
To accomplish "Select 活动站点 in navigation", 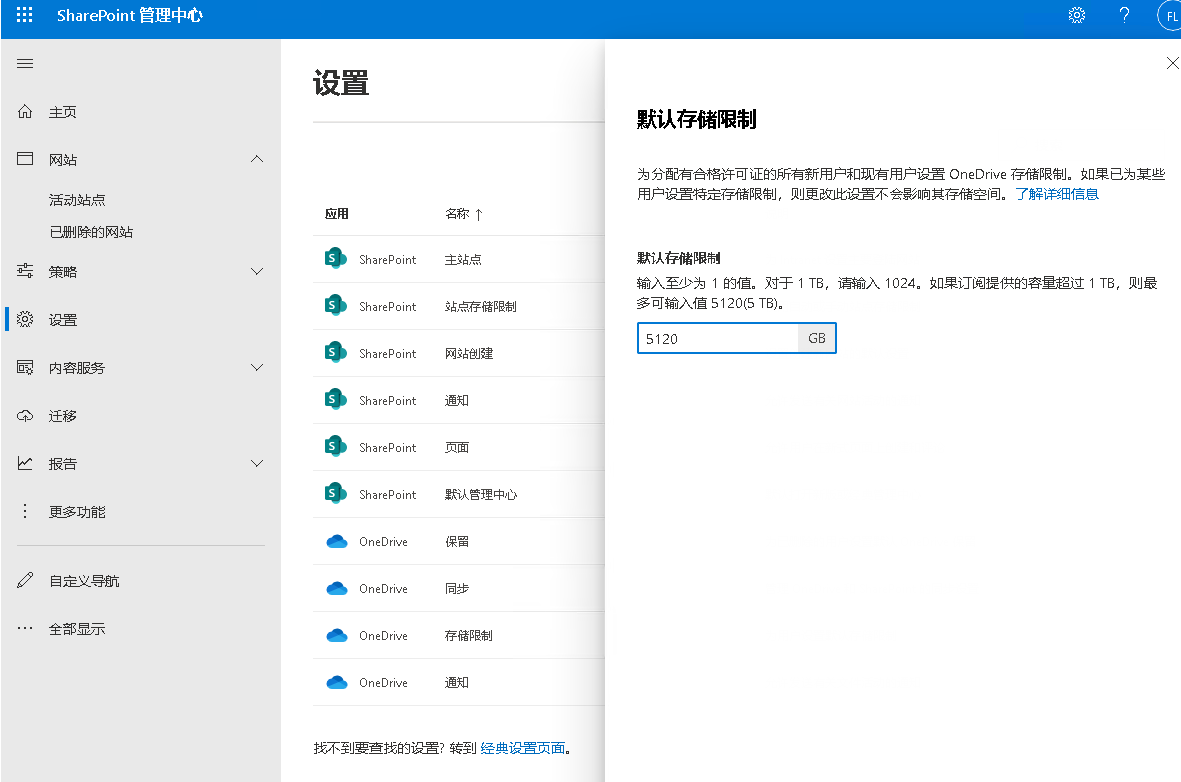I will coord(77,200).
